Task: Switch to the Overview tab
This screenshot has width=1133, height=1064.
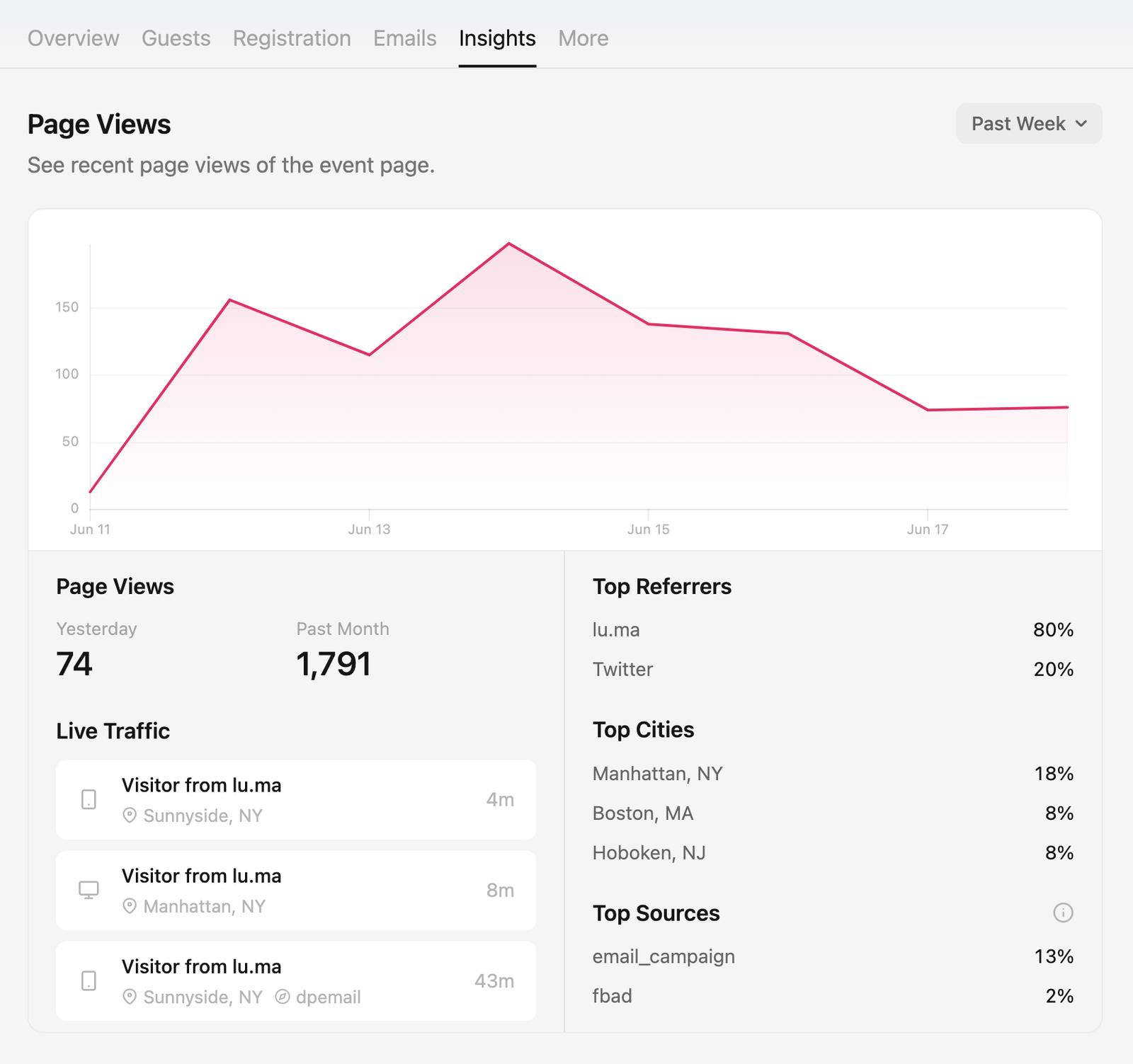Action: pyautogui.click(x=74, y=38)
